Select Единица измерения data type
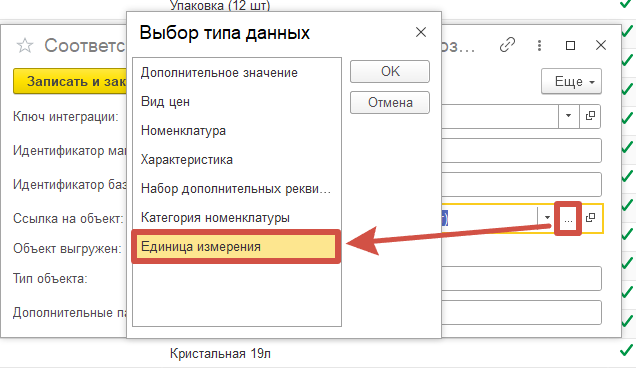Viewport: 636px width, 368px height. [x=236, y=247]
